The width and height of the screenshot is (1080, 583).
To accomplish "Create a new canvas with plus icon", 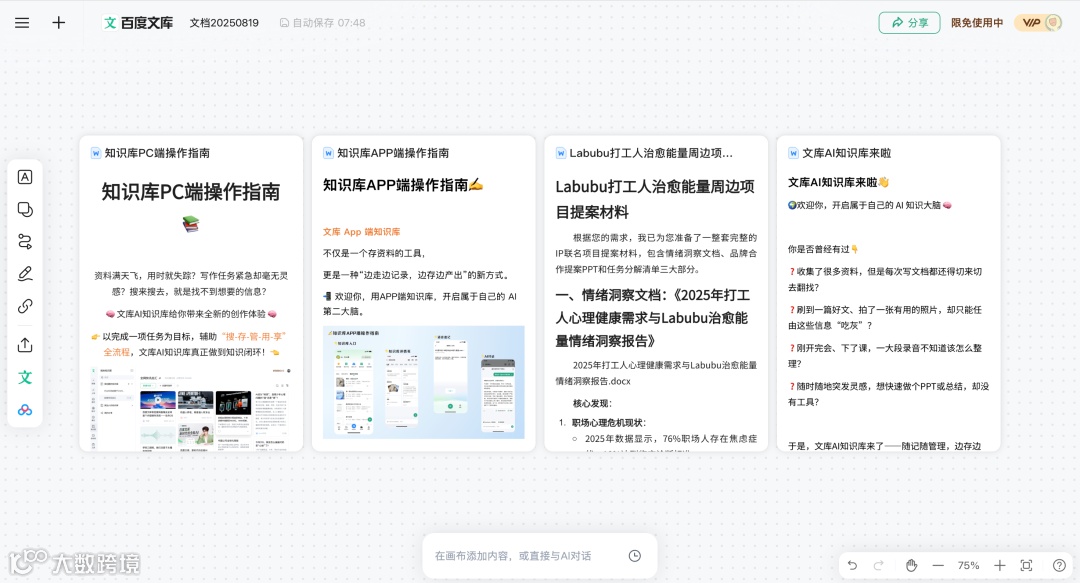I will tap(59, 23).
